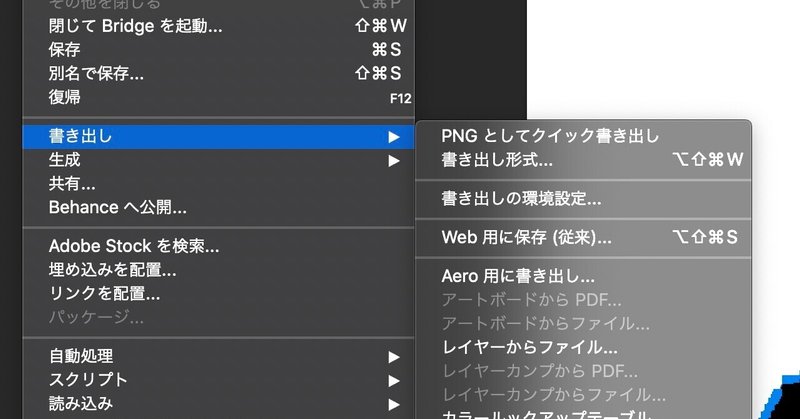Choose Behance へ公開... entry

point(218,207)
